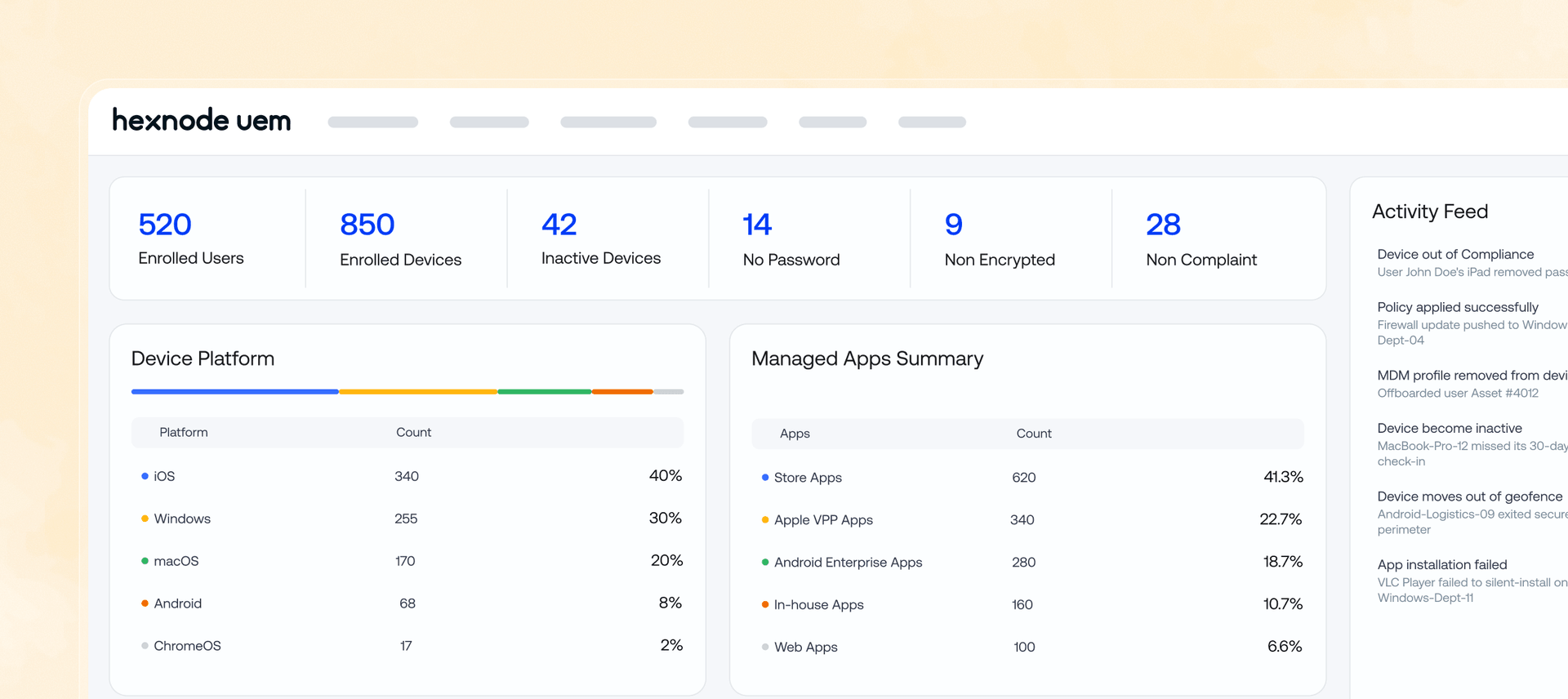The height and width of the screenshot is (699, 1568).
Task: Click Count header in Device Platform table
Action: (413, 433)
